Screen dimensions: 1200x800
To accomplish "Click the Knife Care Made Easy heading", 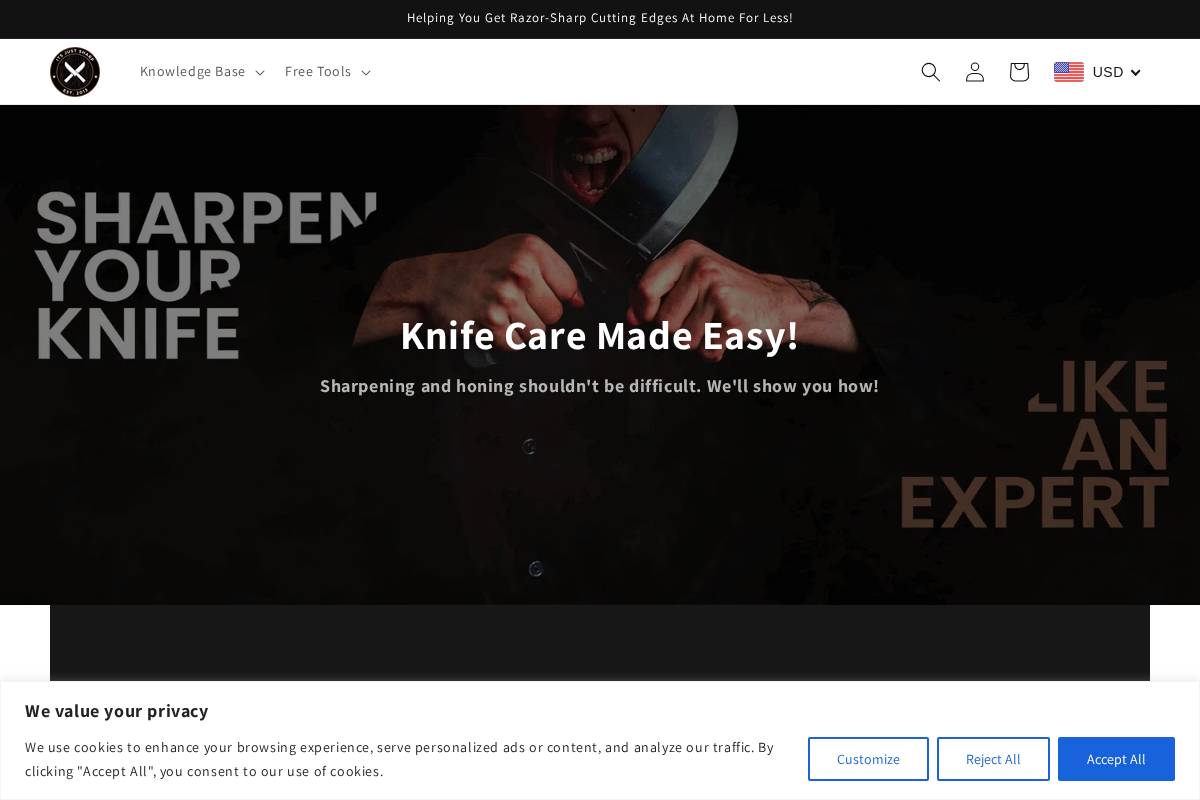I will [600, 335].
